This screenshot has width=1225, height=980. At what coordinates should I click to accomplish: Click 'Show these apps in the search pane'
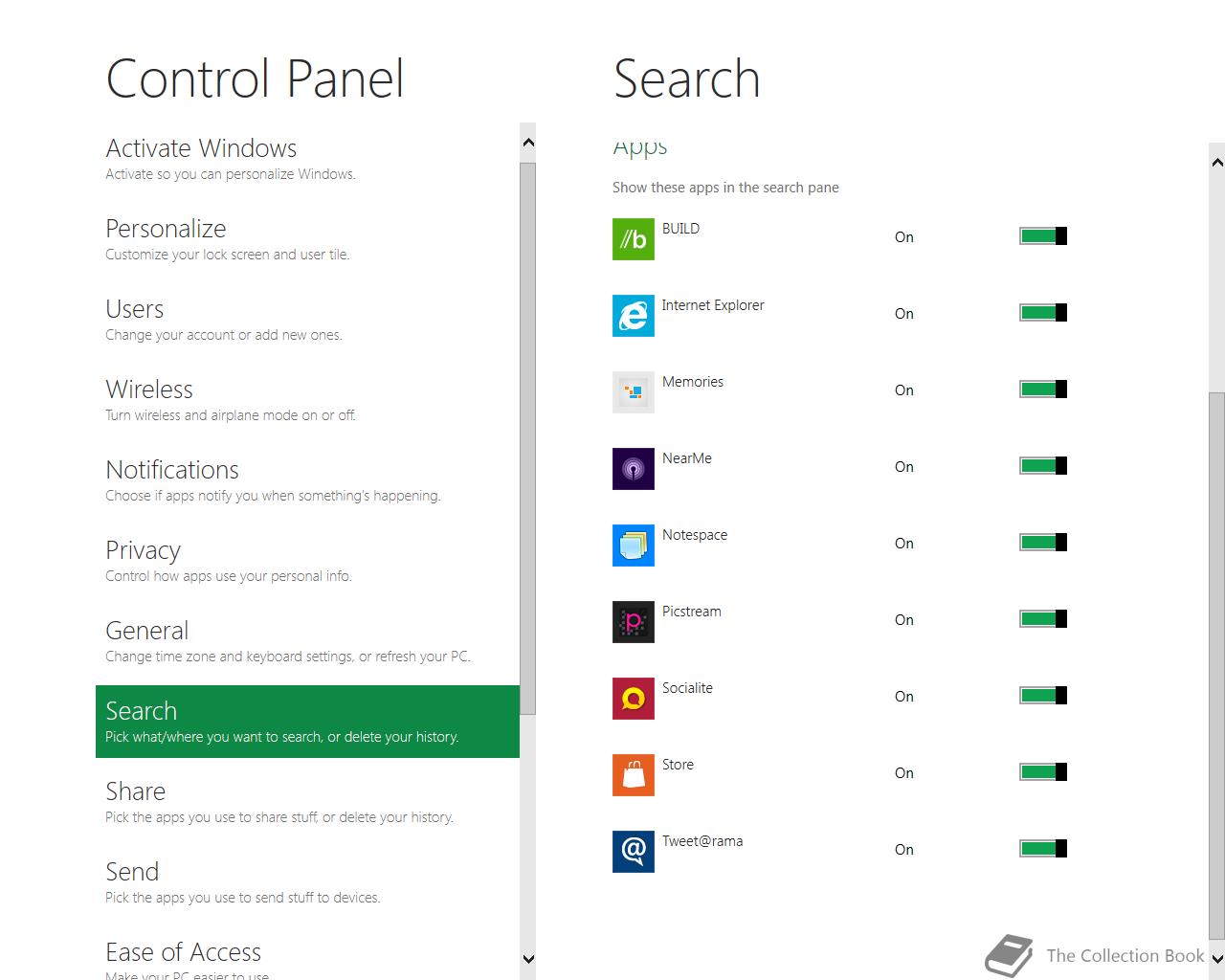pyautogui.click(x=725, y=188)
